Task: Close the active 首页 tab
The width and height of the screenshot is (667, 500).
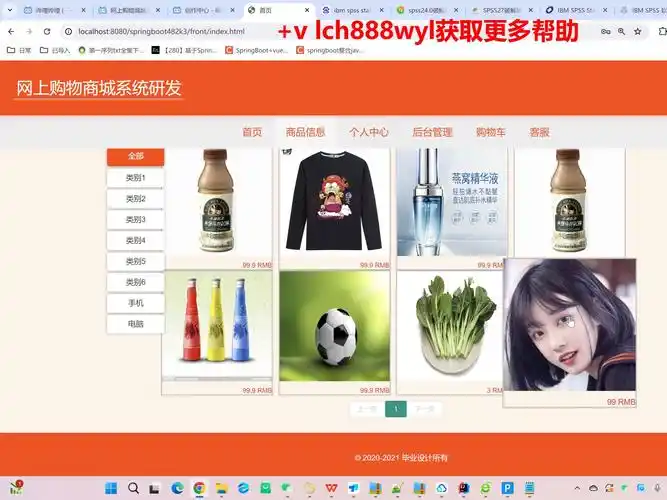Action: 307,10
